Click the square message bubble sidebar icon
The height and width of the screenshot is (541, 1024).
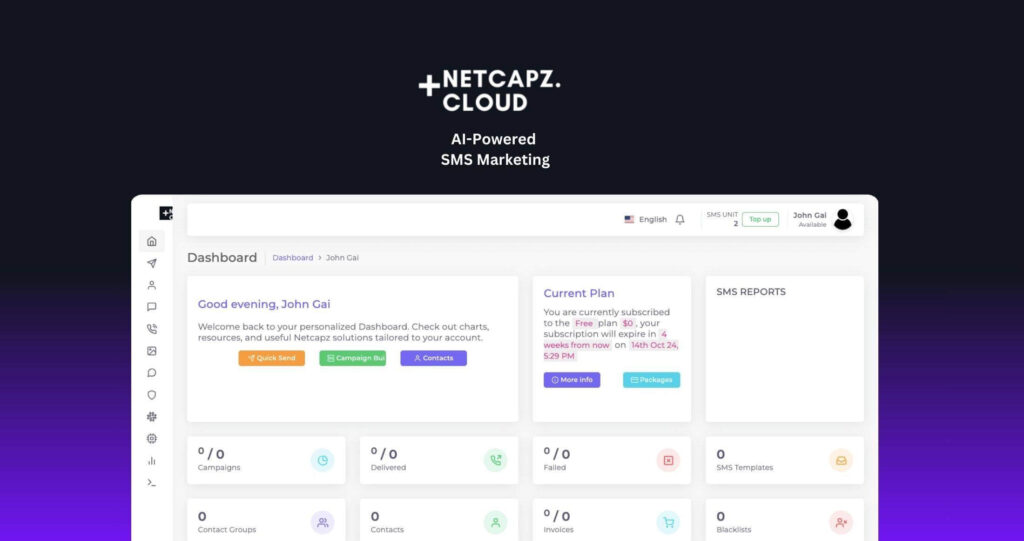tap(152, 307)
